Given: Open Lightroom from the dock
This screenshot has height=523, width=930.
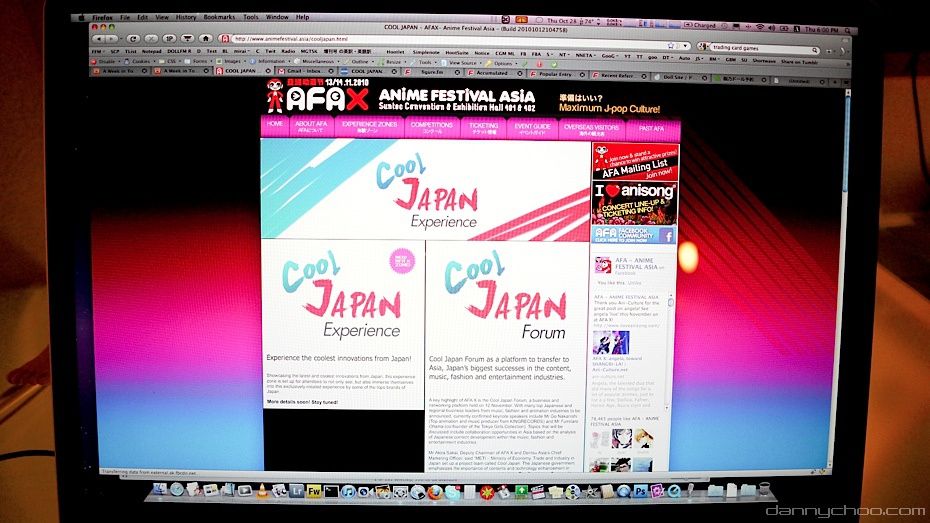Looking at the screenshot, I should tap(297, 491).
